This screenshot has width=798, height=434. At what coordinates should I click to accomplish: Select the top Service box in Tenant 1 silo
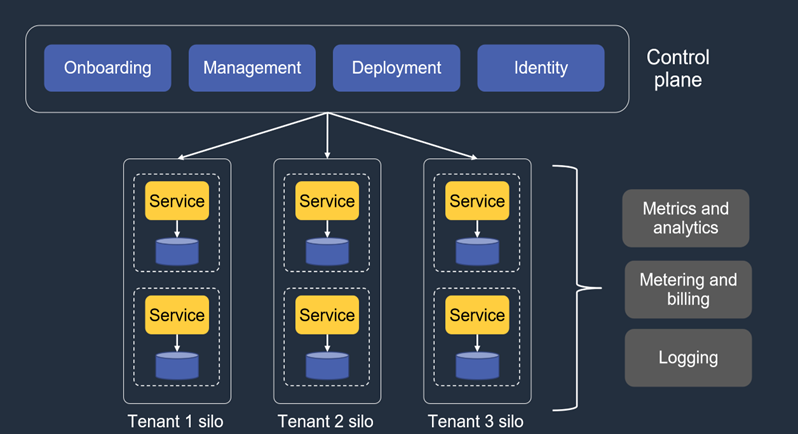click(177, 201)
